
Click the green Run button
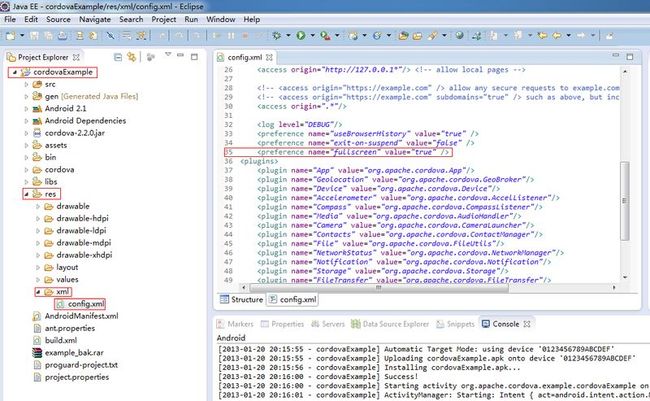[301, 36]
